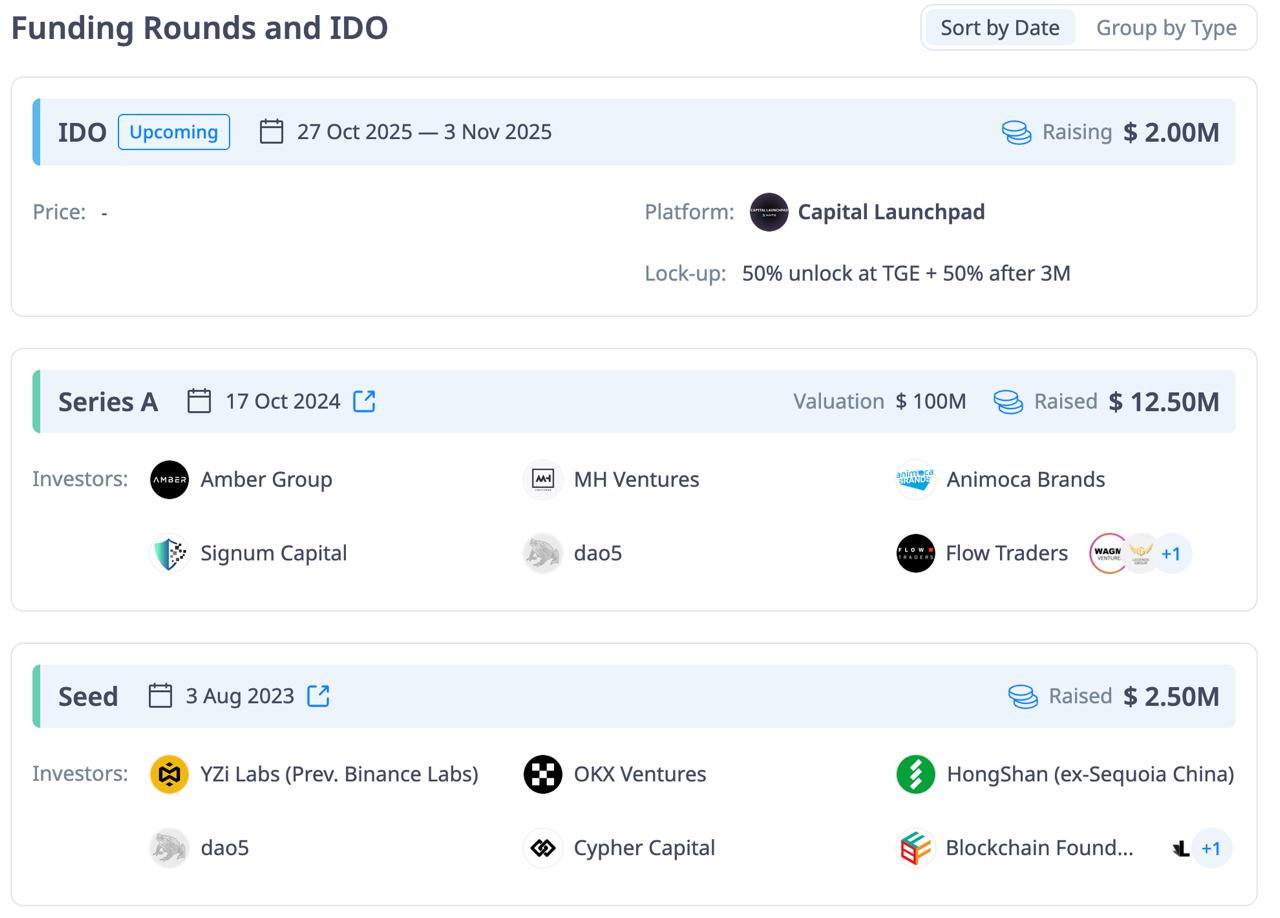Expand the +1 more Series A investors
Viewport: 1280px width, 918px height.
(1171, 553)
